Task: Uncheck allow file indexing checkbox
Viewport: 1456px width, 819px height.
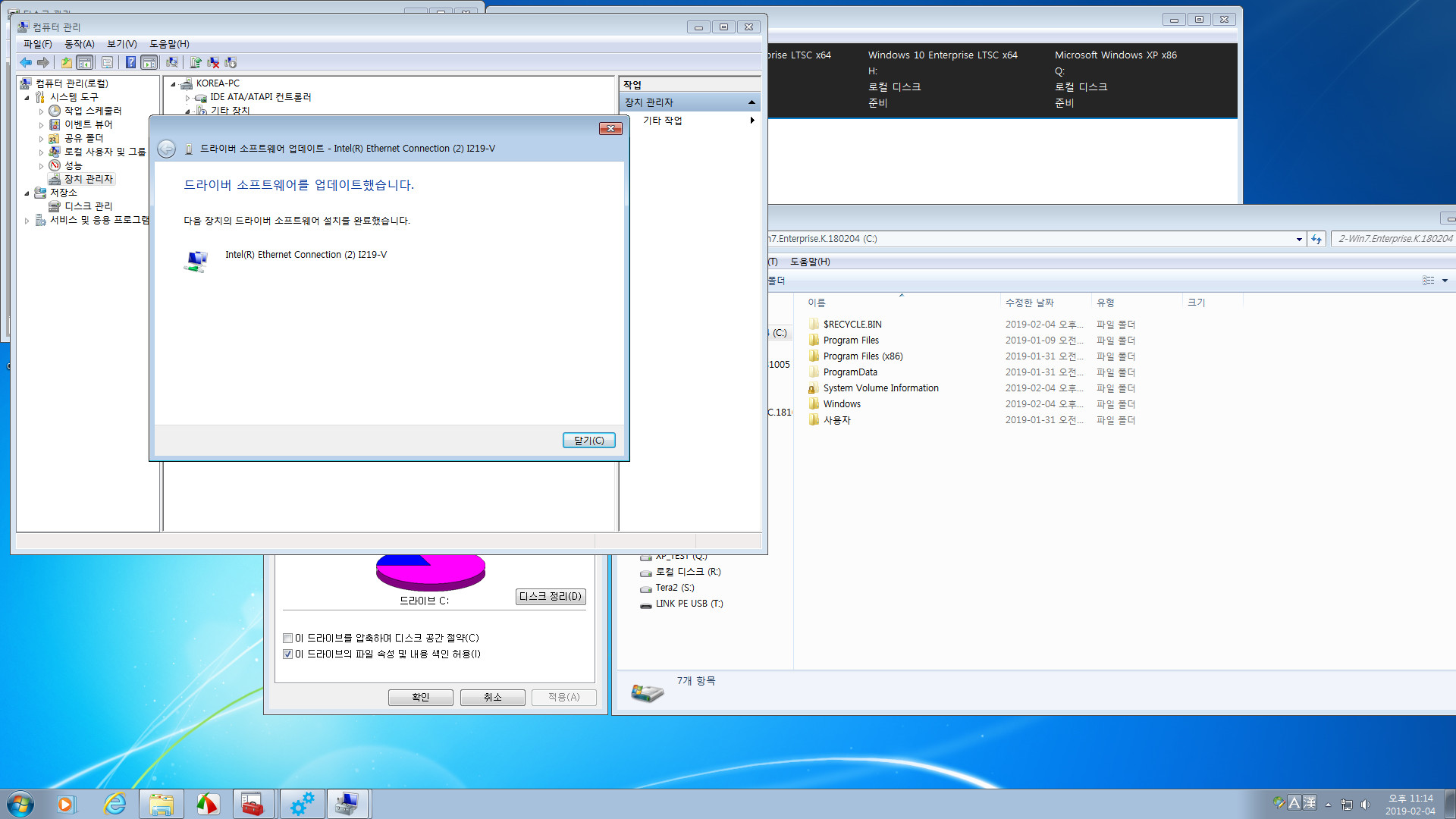Action: point(287,654)
